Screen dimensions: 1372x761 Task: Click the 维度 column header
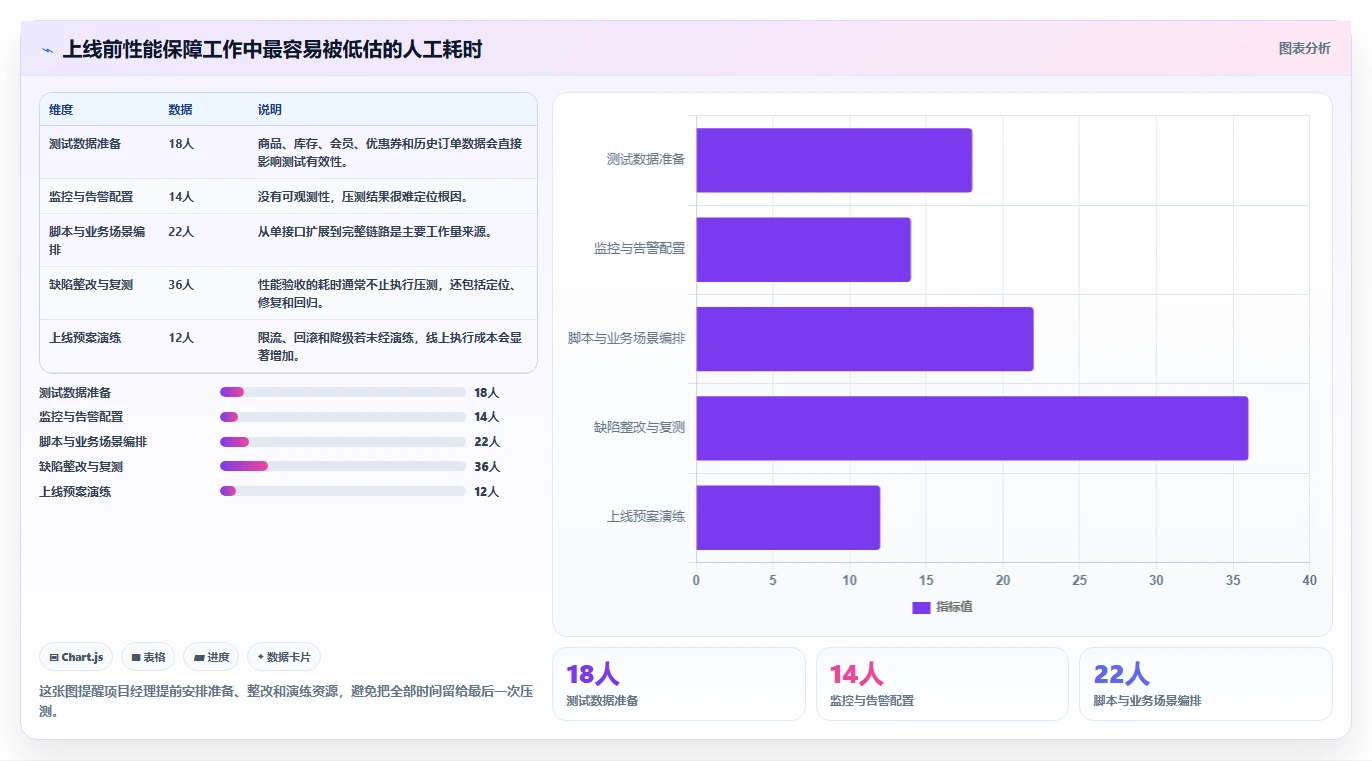pyautogui.click(x=61, y=110)
